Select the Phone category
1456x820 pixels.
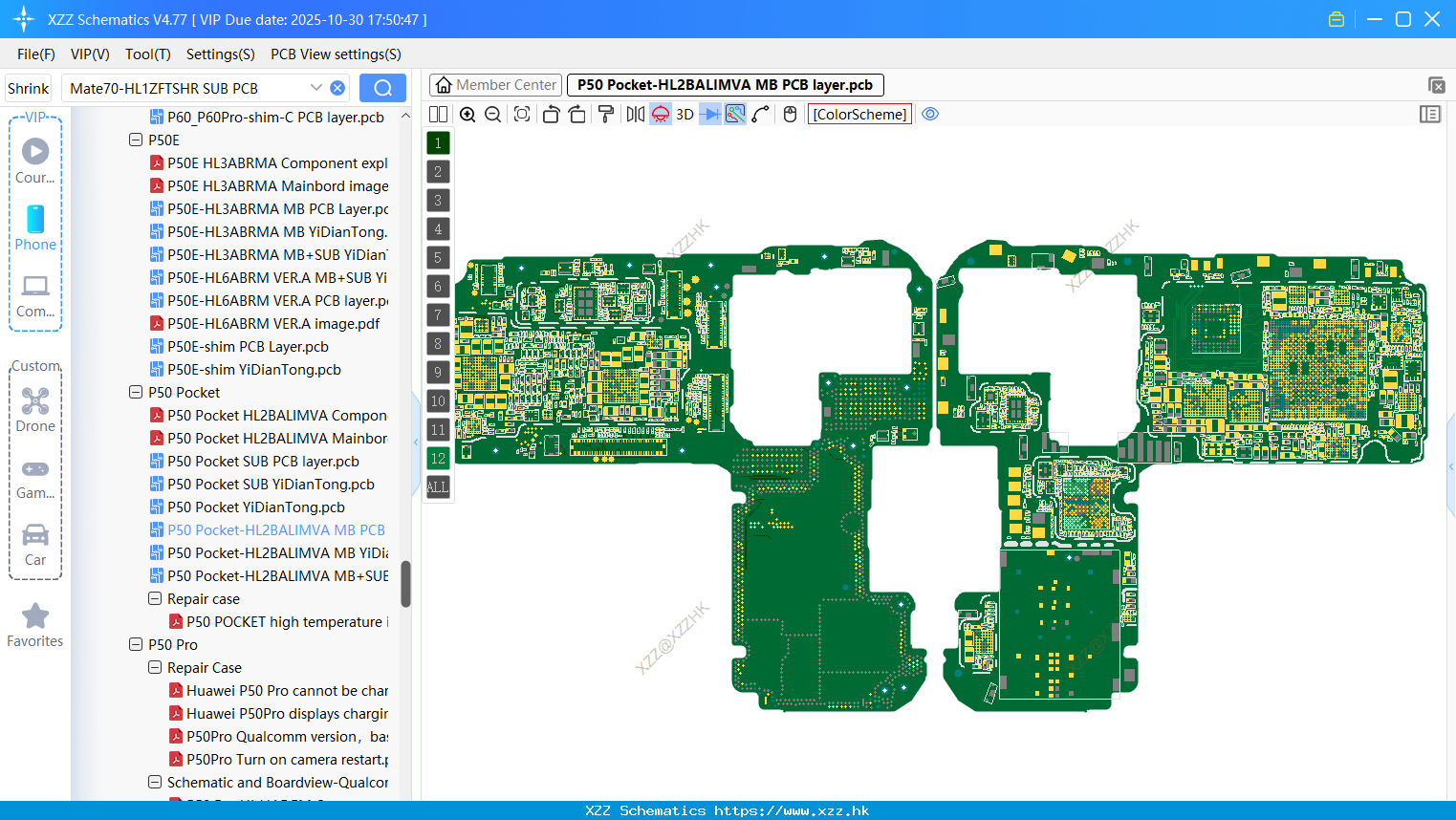coord(35,227)
